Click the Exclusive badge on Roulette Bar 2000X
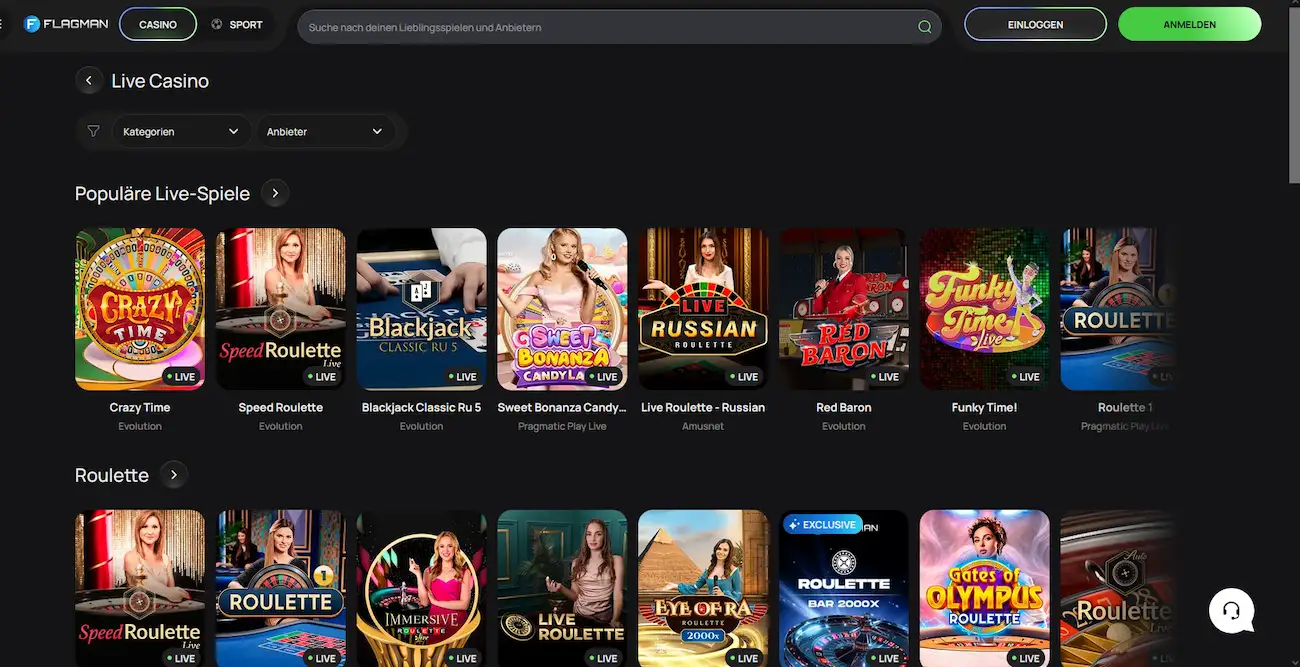The height and width of the screenshot is (667, 1300). tap(822, 524)
